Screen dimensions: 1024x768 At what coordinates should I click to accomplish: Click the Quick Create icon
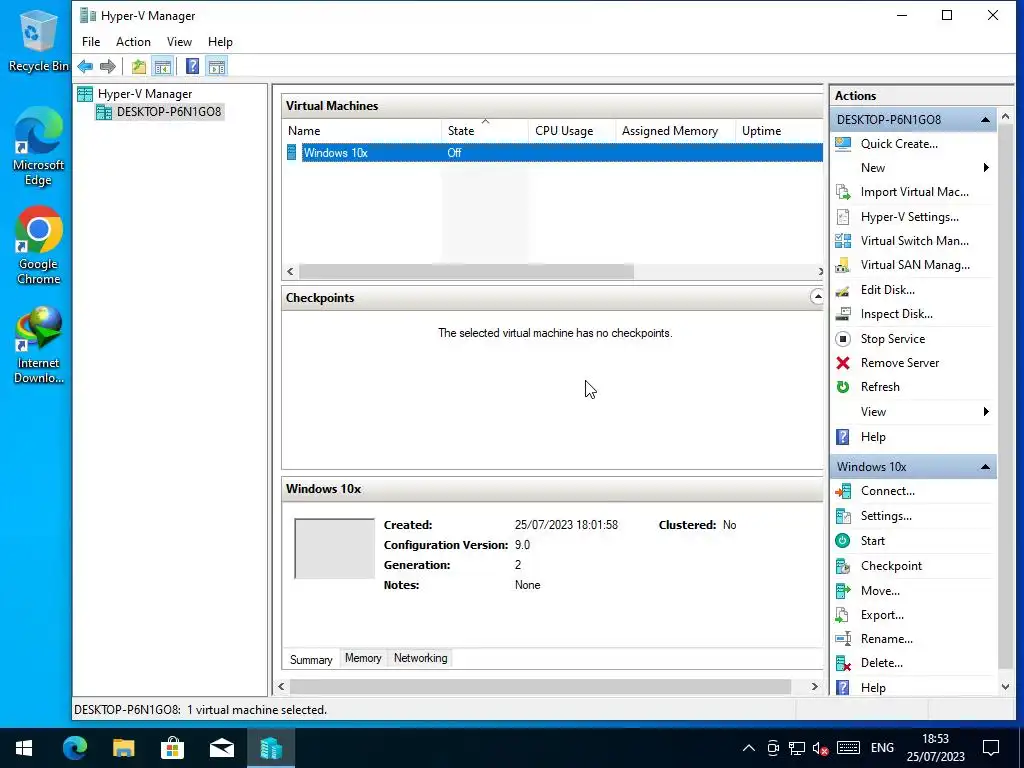tap(843, 144)
